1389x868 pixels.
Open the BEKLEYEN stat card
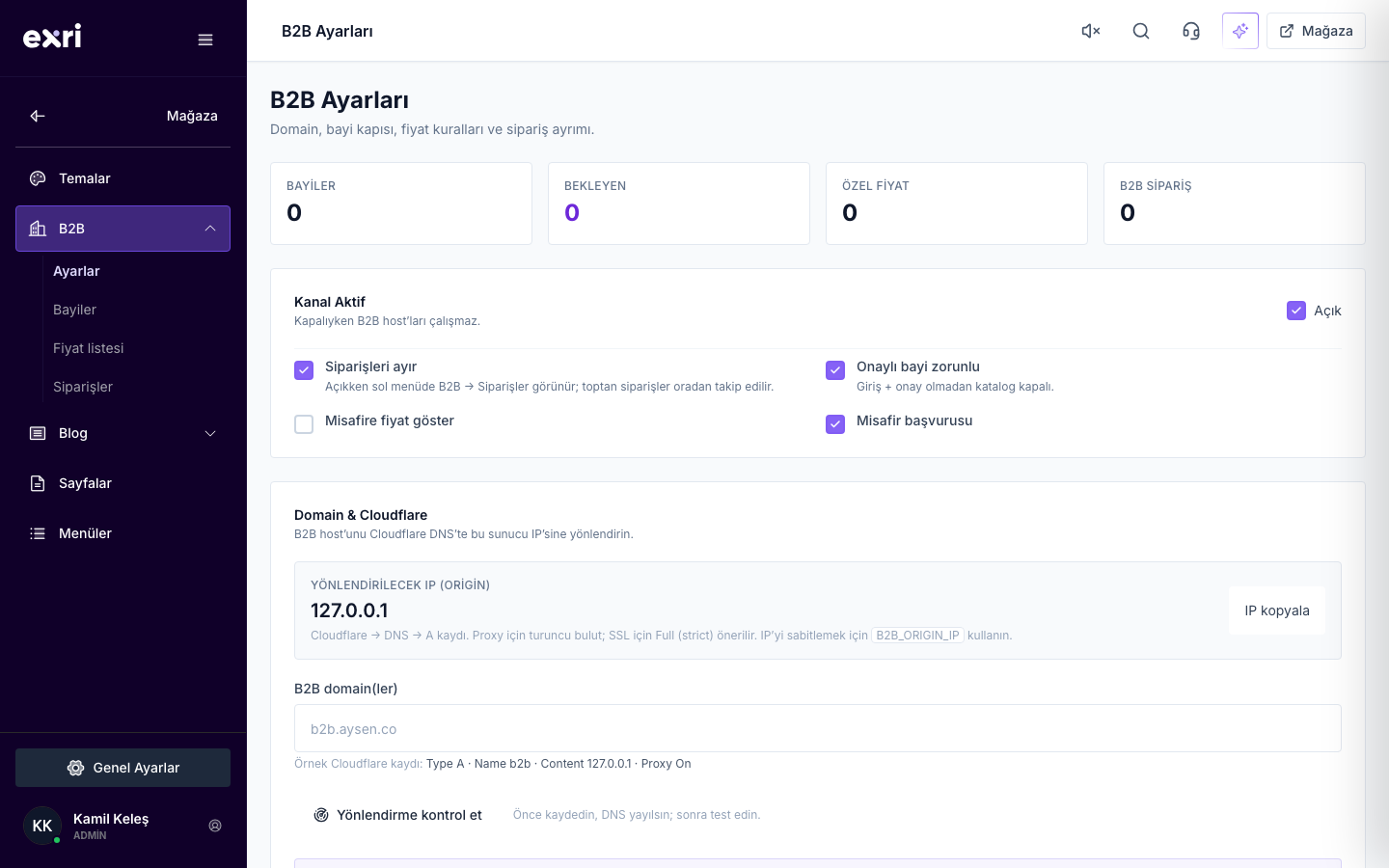point(679,203)
